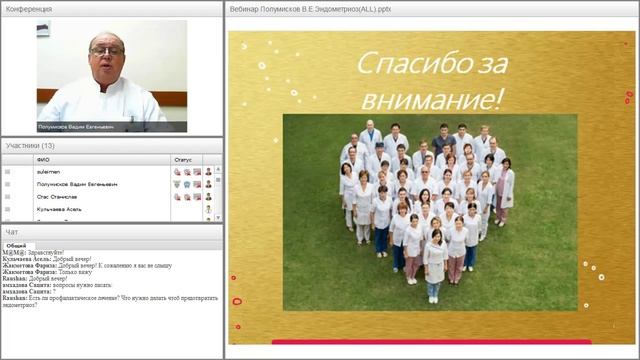The image size is (640, 360).
Task: Click the microphone status icon for Полунисков Вадим Евгеньевич
Action: (177, 184)
